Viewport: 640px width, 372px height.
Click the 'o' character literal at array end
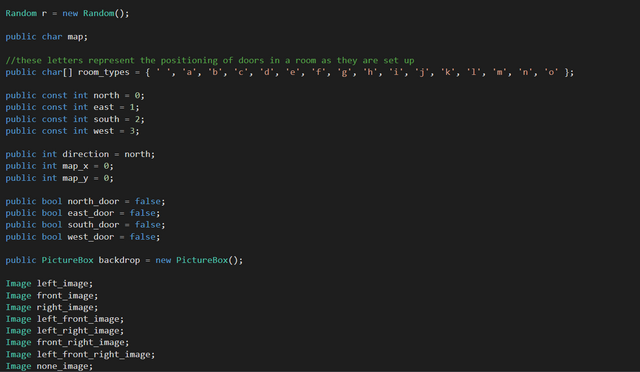(x=551, y=72)
